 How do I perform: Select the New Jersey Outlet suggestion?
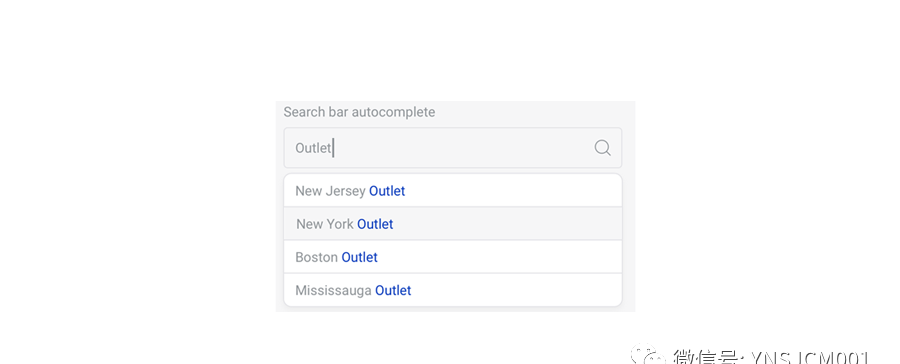coord(453,191)
